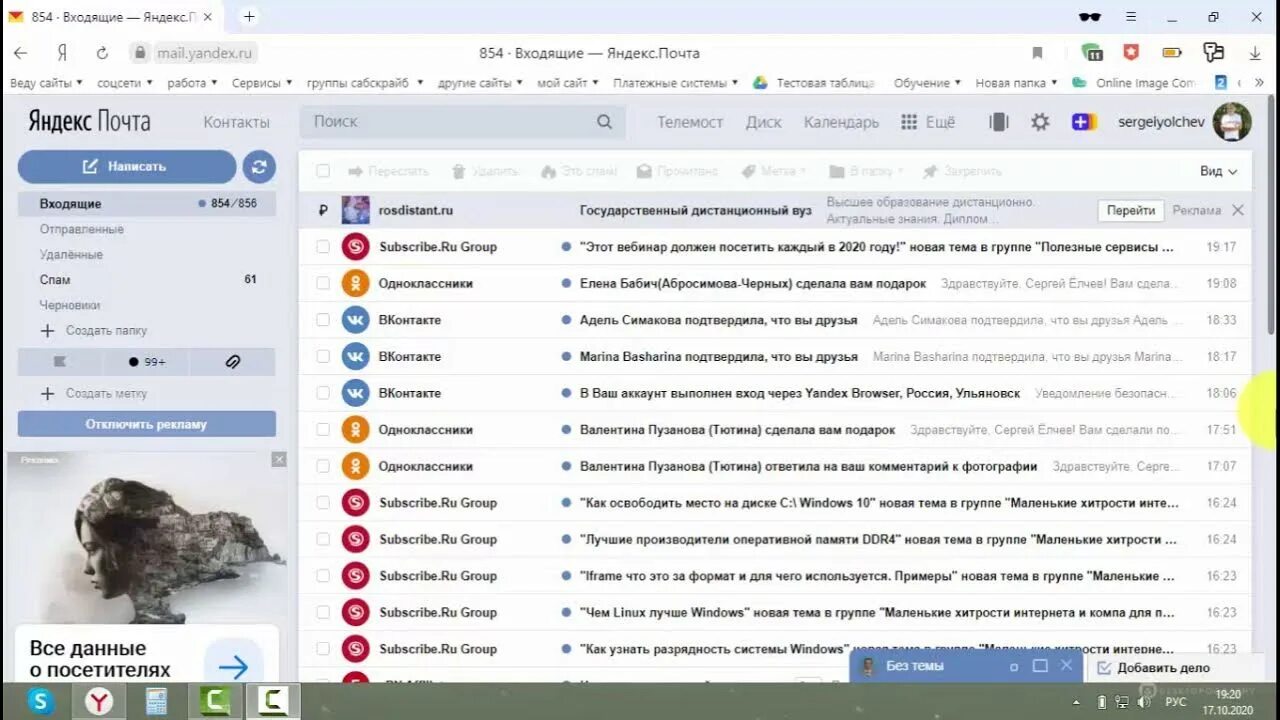
Task: Go to Телемост service
Action: [x=690, y=122]
